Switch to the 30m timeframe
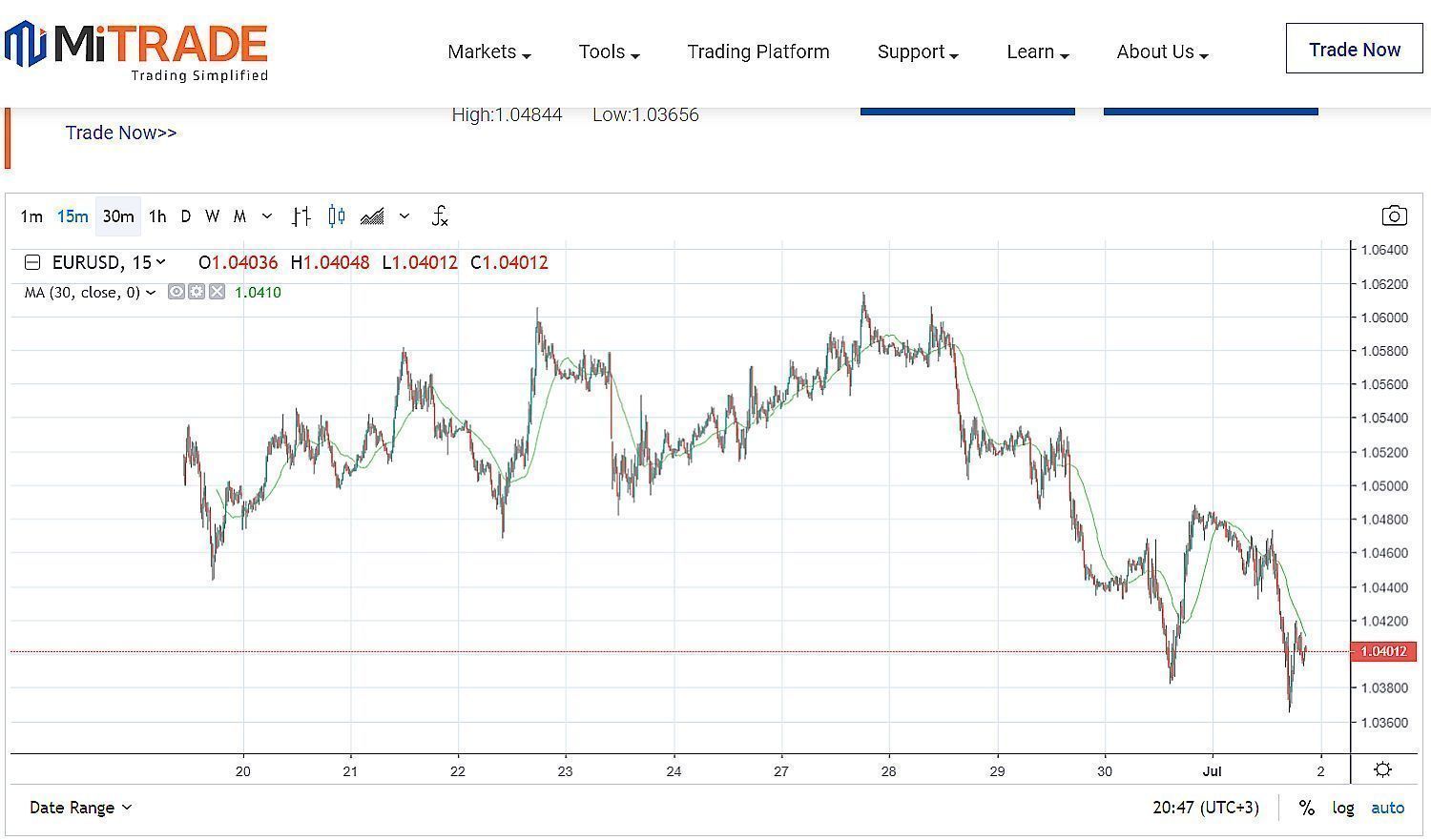The width and height of the screenshot is (1431, 840). coord(118,216)
